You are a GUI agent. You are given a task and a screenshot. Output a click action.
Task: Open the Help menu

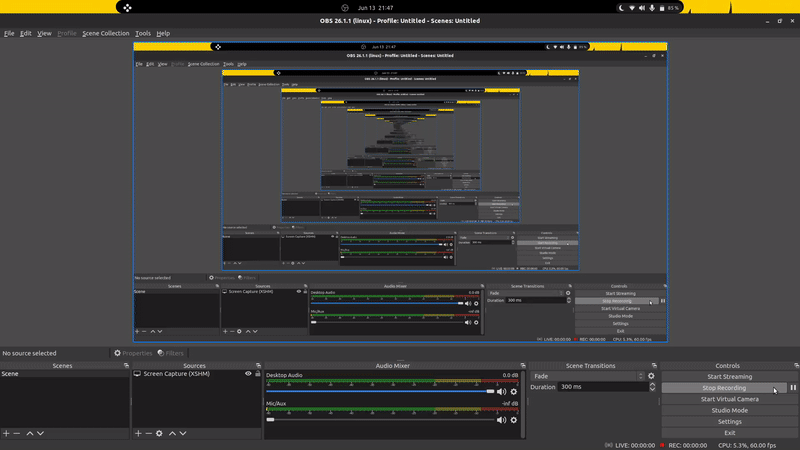pyautogui.click(x=163, y=33)
